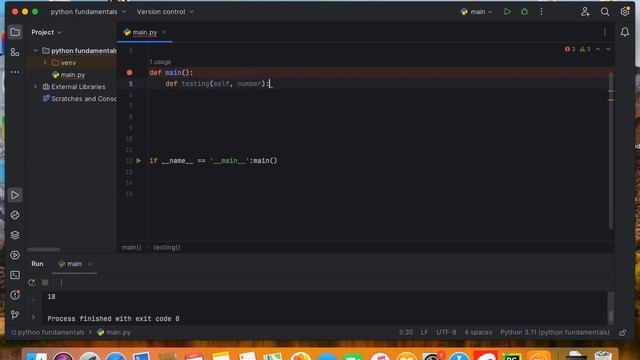The height and width of the screenshot is (360, 640).
Task: Click main.py breadcrumb in status bar
Action: pyautogui.click(x=114, y=333)
